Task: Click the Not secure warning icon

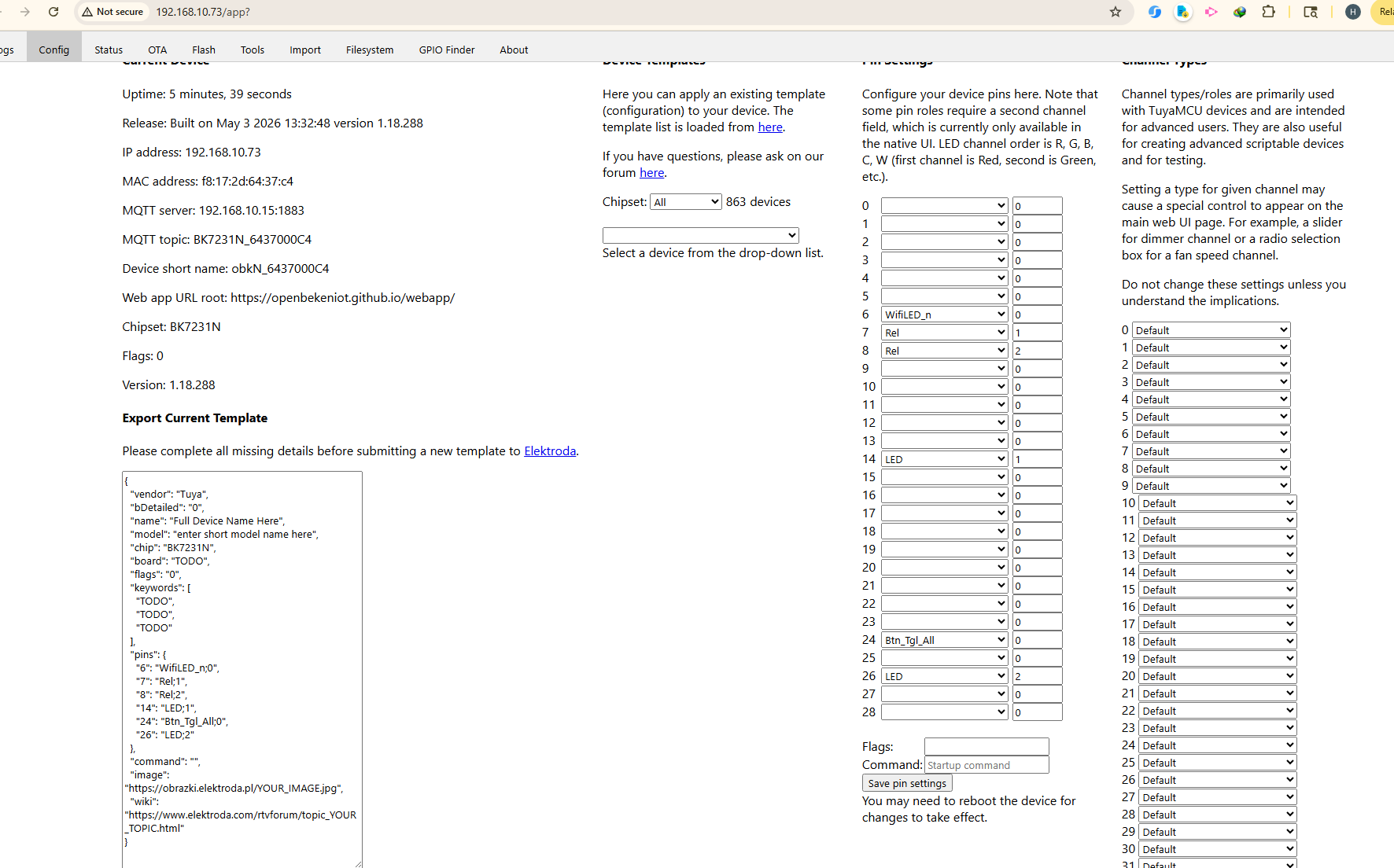Action: point(87,12)
